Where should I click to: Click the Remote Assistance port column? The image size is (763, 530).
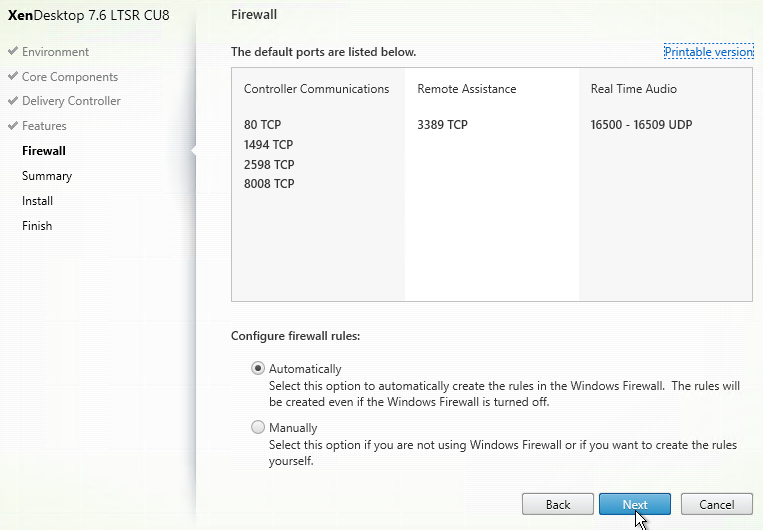(x=492, y=184)
